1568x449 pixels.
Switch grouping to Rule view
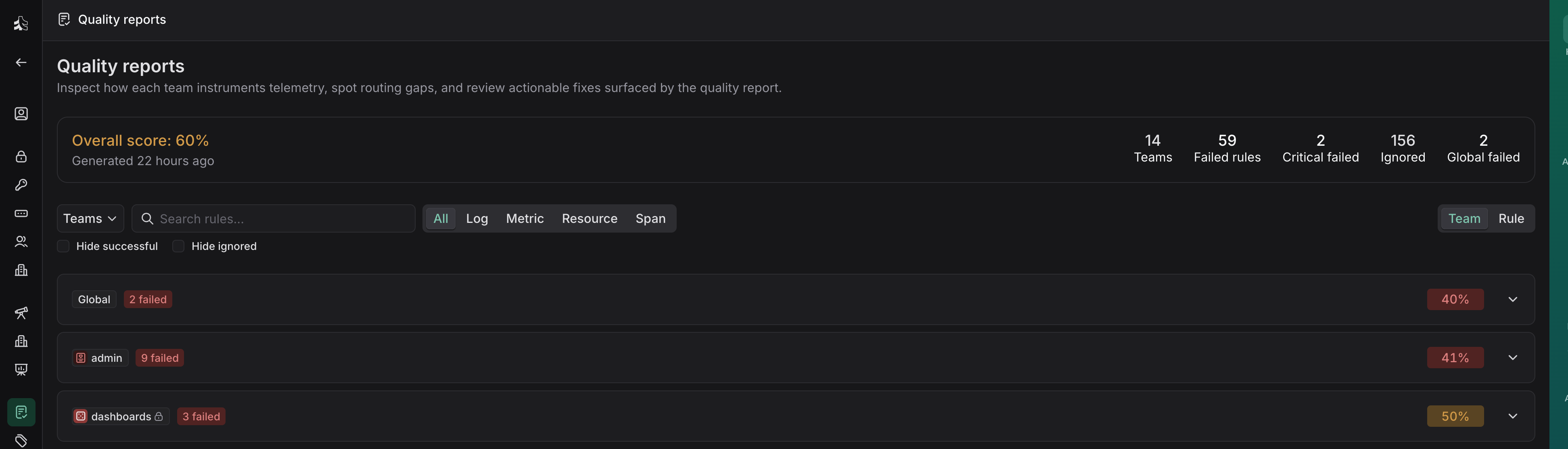(x=1511, y=219)
